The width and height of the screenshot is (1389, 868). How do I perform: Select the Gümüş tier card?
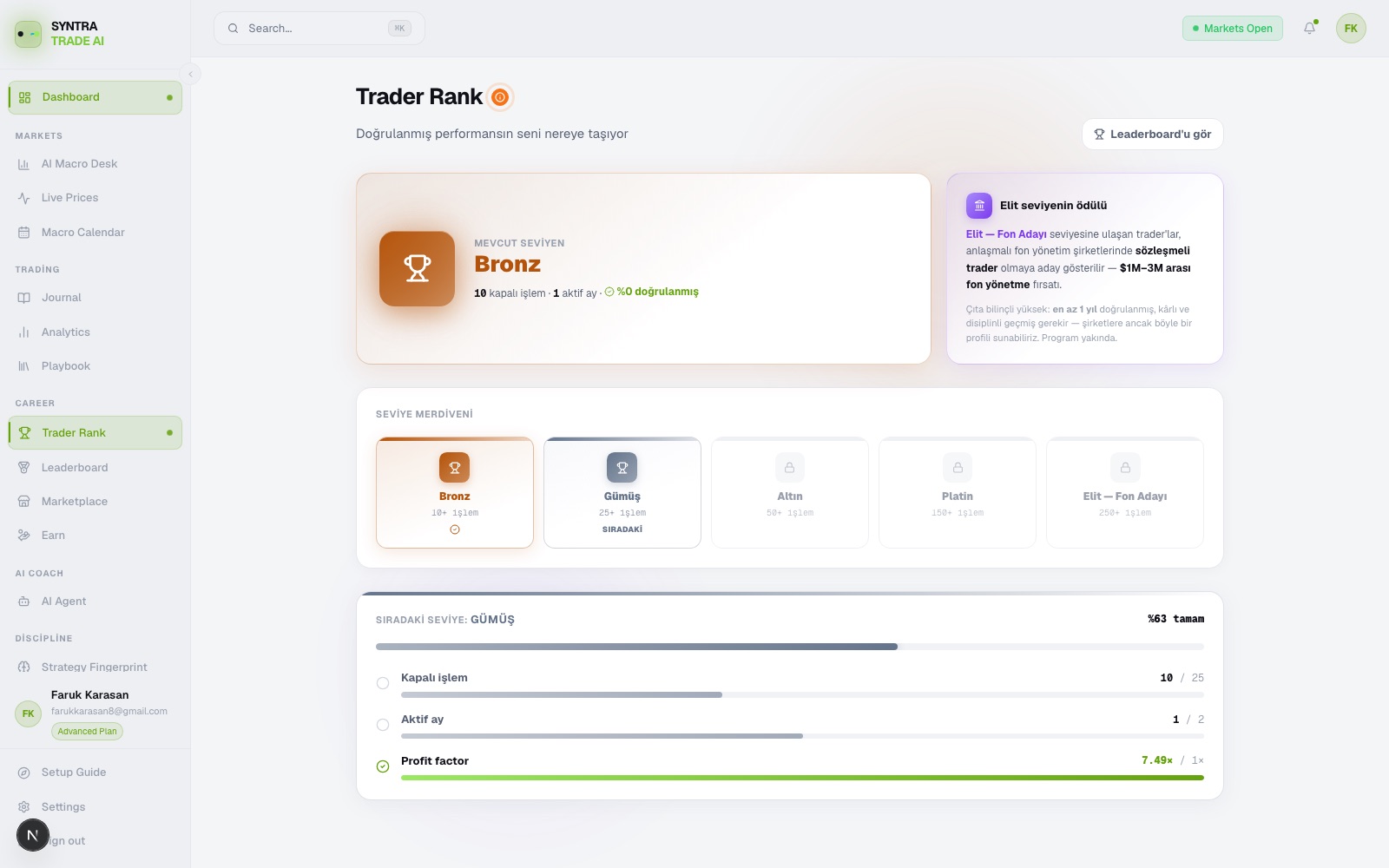[622, 493]
